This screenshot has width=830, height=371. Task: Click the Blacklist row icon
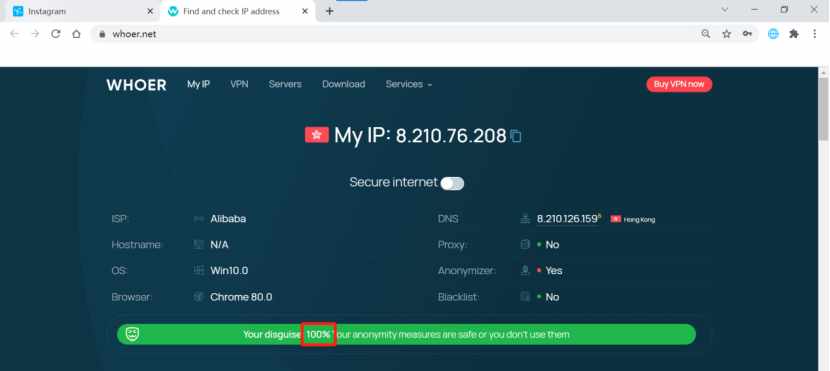pos(525,297)
